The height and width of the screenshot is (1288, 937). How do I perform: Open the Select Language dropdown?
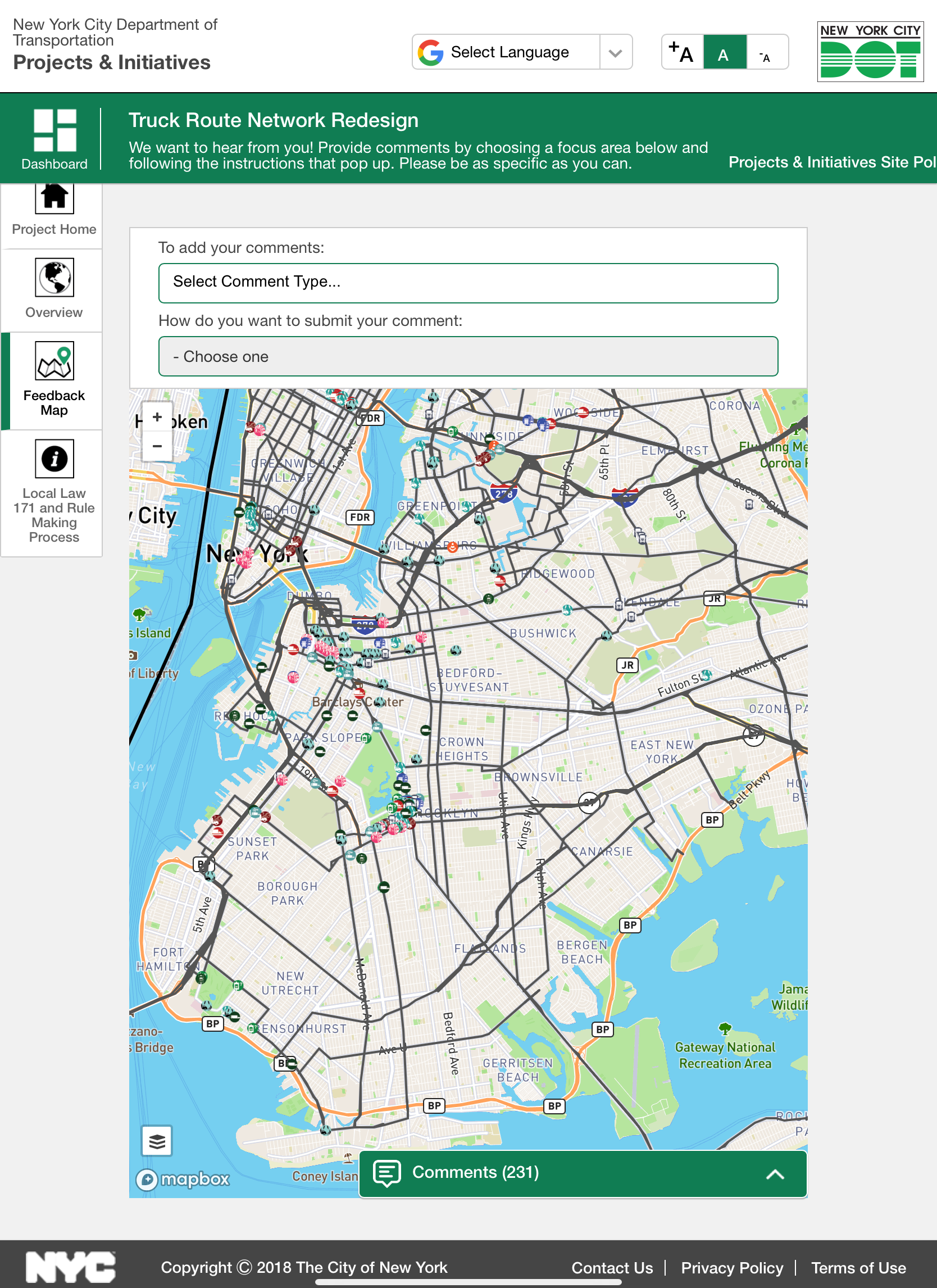pos(521,52)
